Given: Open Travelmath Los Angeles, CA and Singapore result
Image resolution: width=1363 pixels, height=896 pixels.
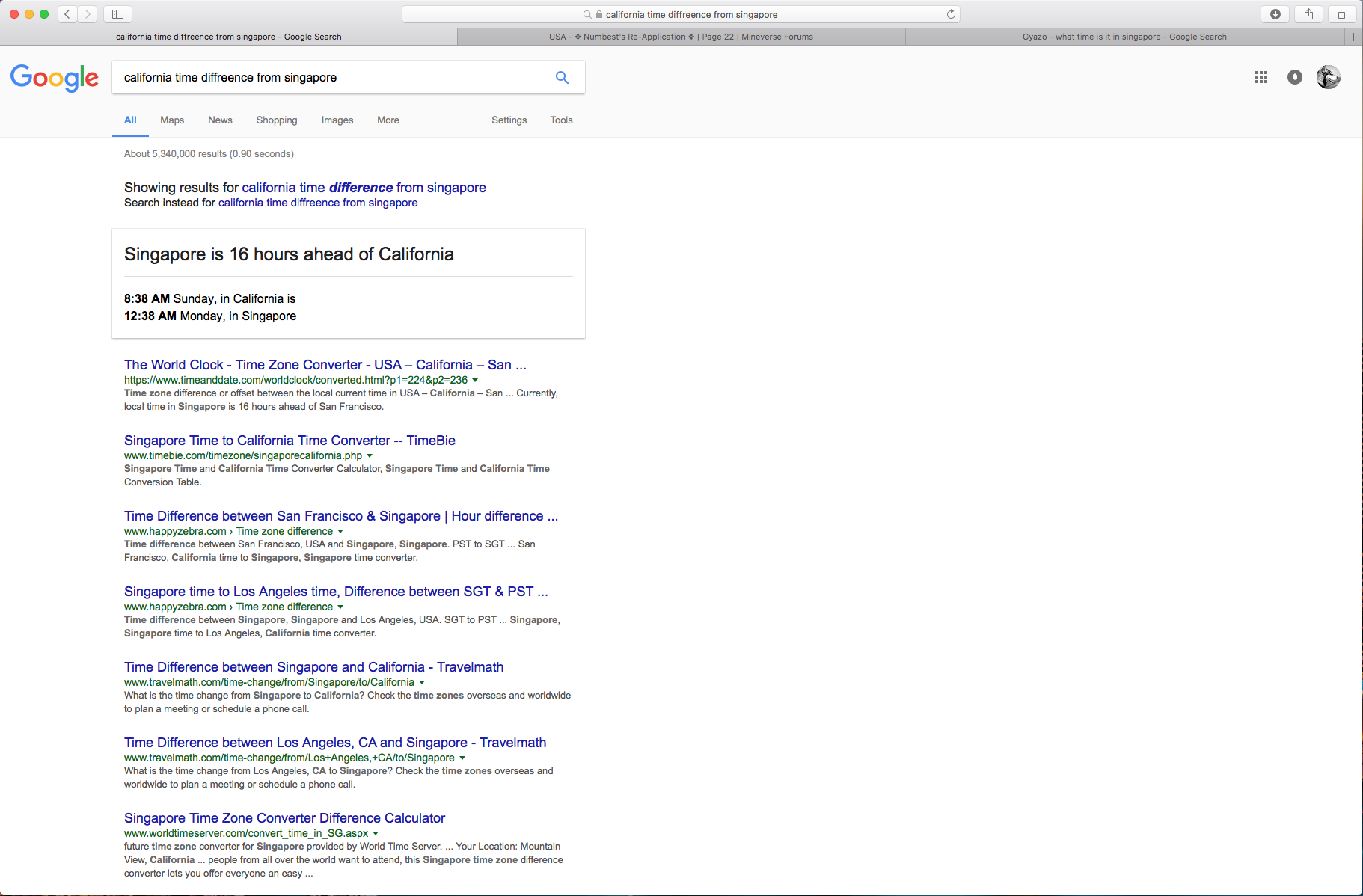Looking at the screenshot, I should (x=335, y=743).
